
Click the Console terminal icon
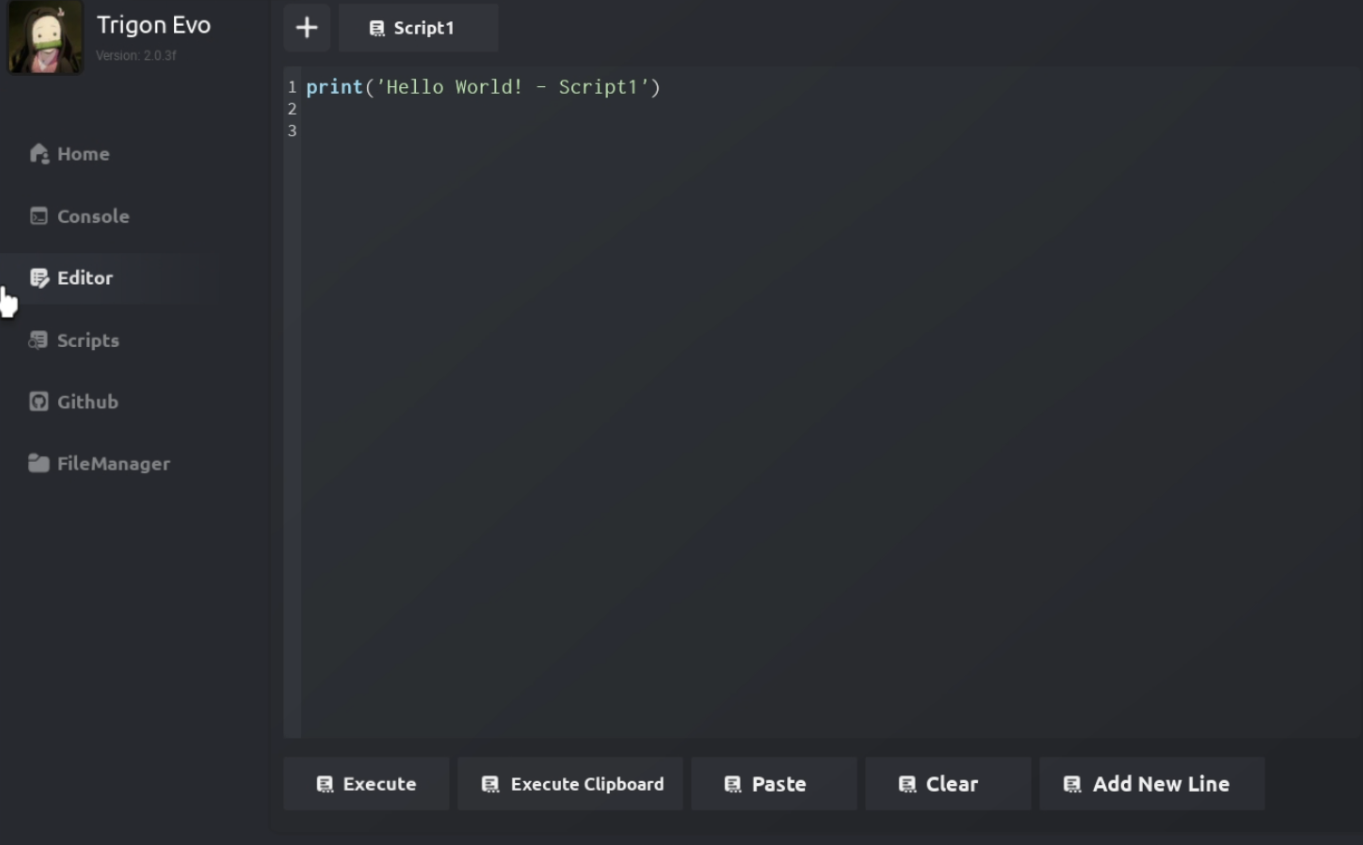click(38, 216)
